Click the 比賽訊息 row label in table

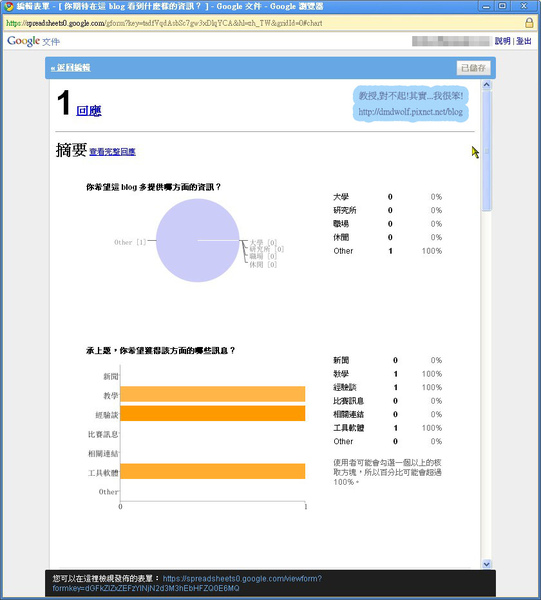[x=348, y=401]
